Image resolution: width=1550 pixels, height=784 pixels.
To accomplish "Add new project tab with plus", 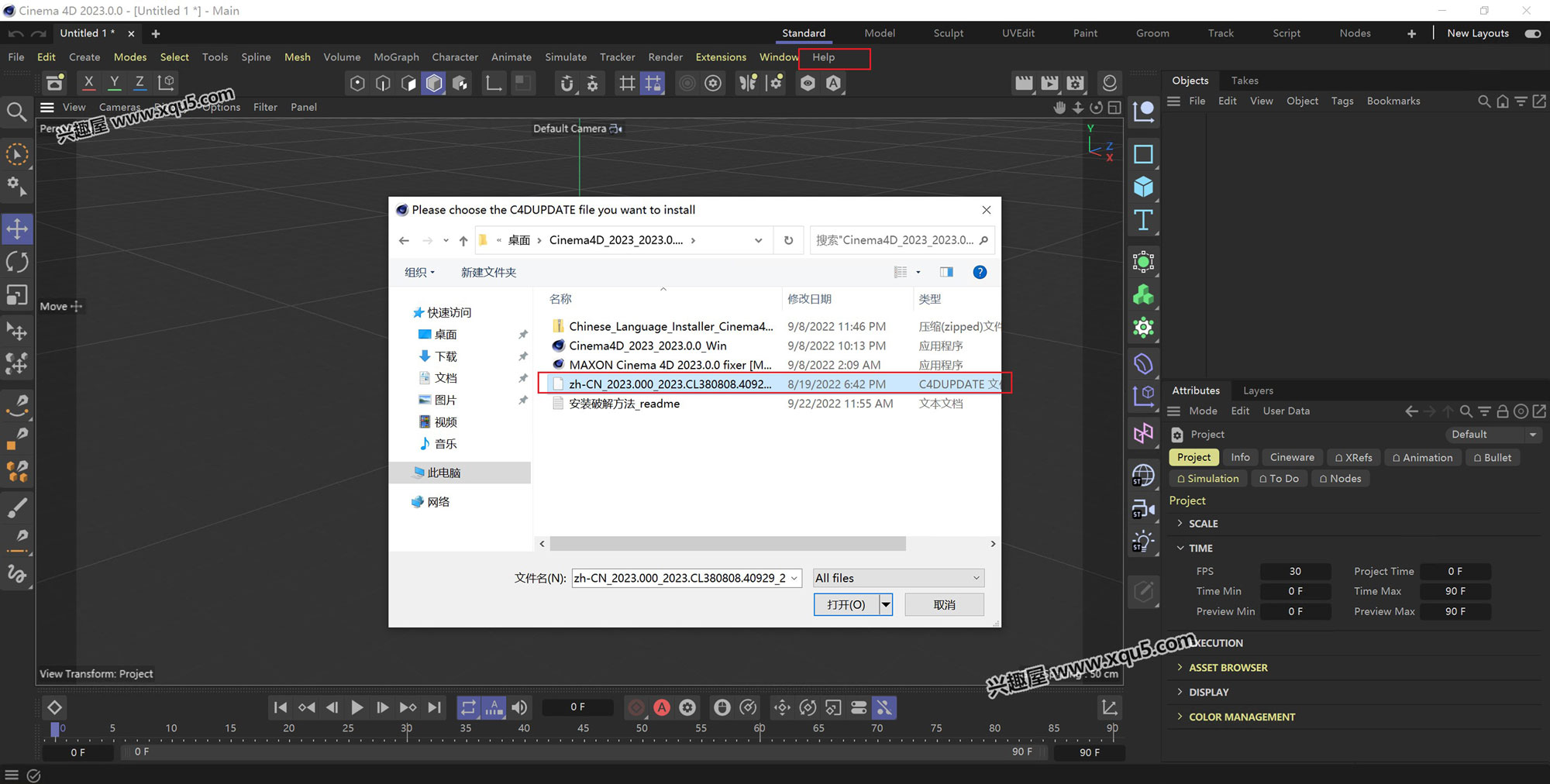I will coord(156,33).
